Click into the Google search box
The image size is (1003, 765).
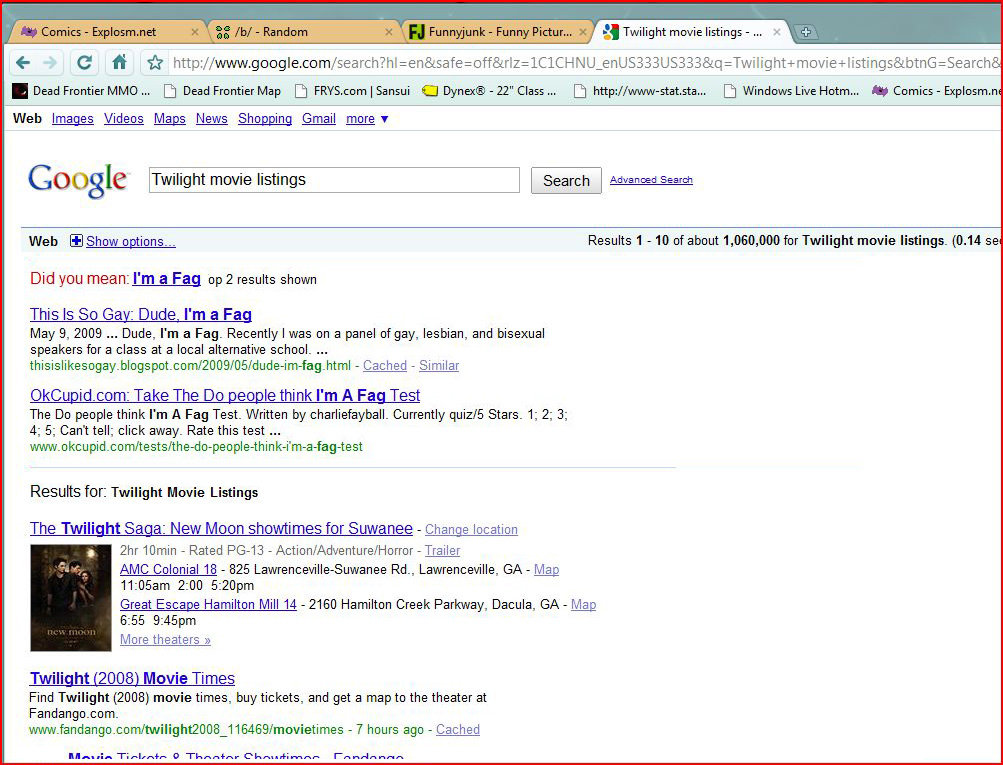[334, 180]
